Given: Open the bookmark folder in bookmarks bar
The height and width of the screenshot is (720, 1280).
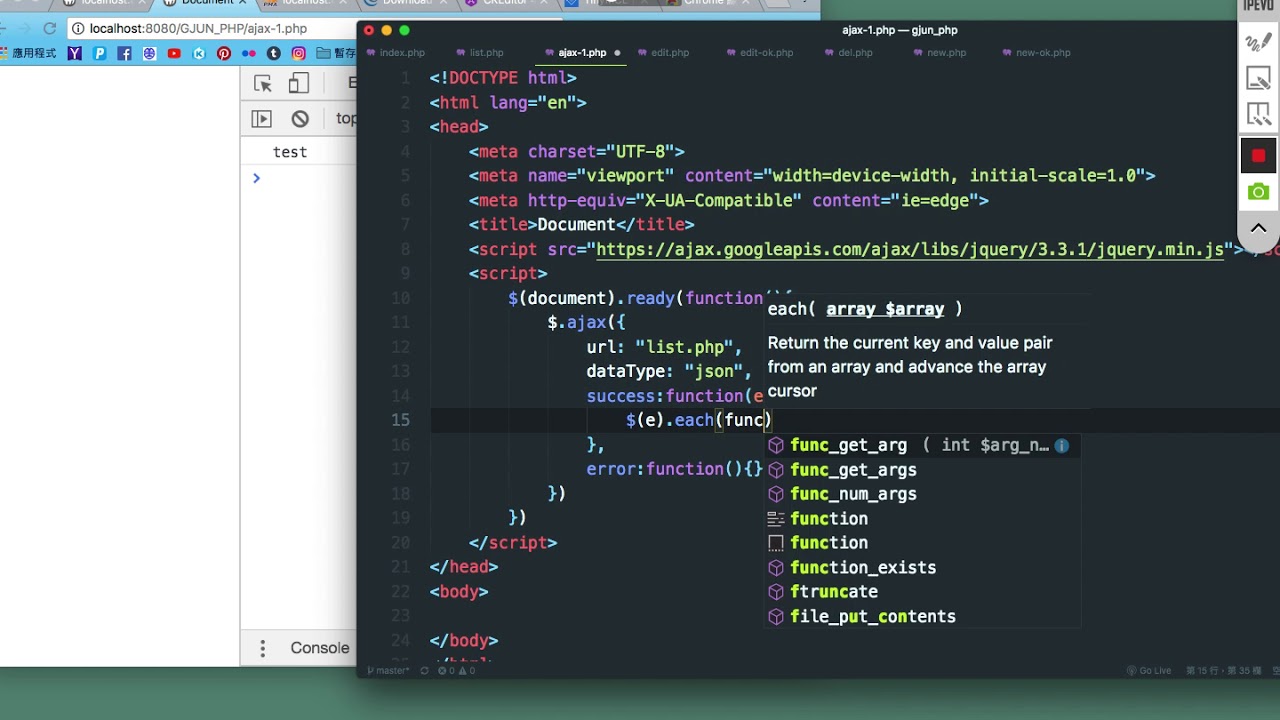Looking at the screenshot, I should (x=336, y=54).
